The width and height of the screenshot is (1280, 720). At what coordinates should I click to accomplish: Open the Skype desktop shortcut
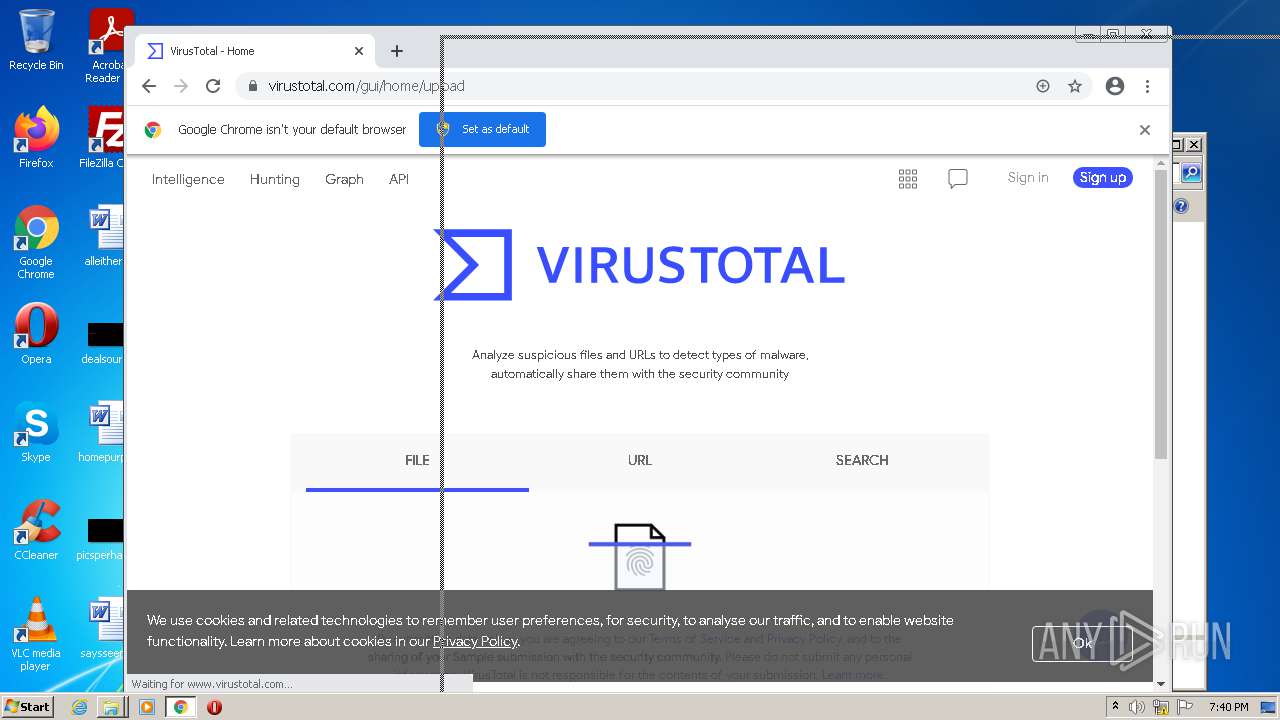click(36, 431)
